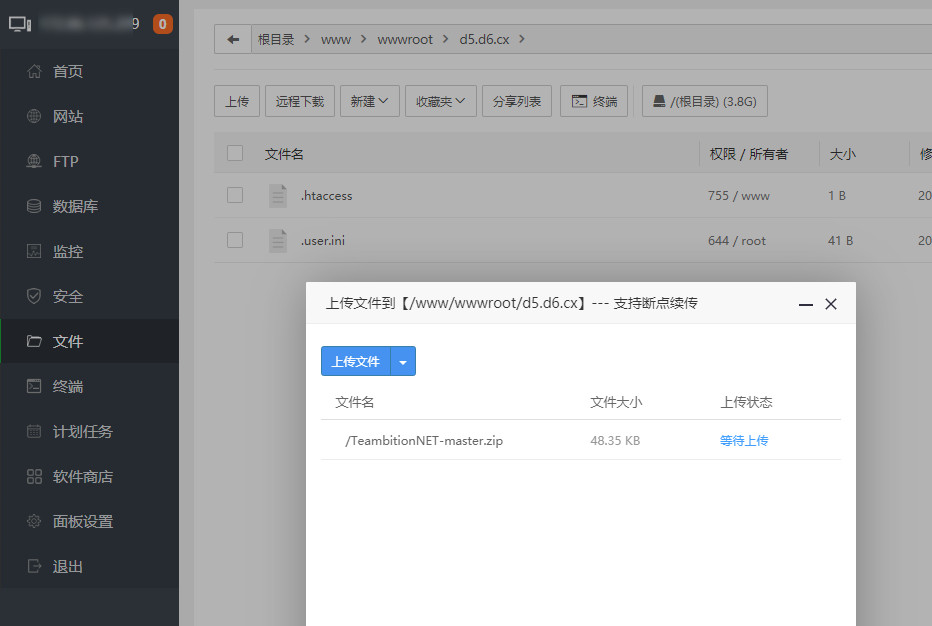Open the 终端 terminal sidebar item
Screen dimensions: 932x626
[89, 386]
